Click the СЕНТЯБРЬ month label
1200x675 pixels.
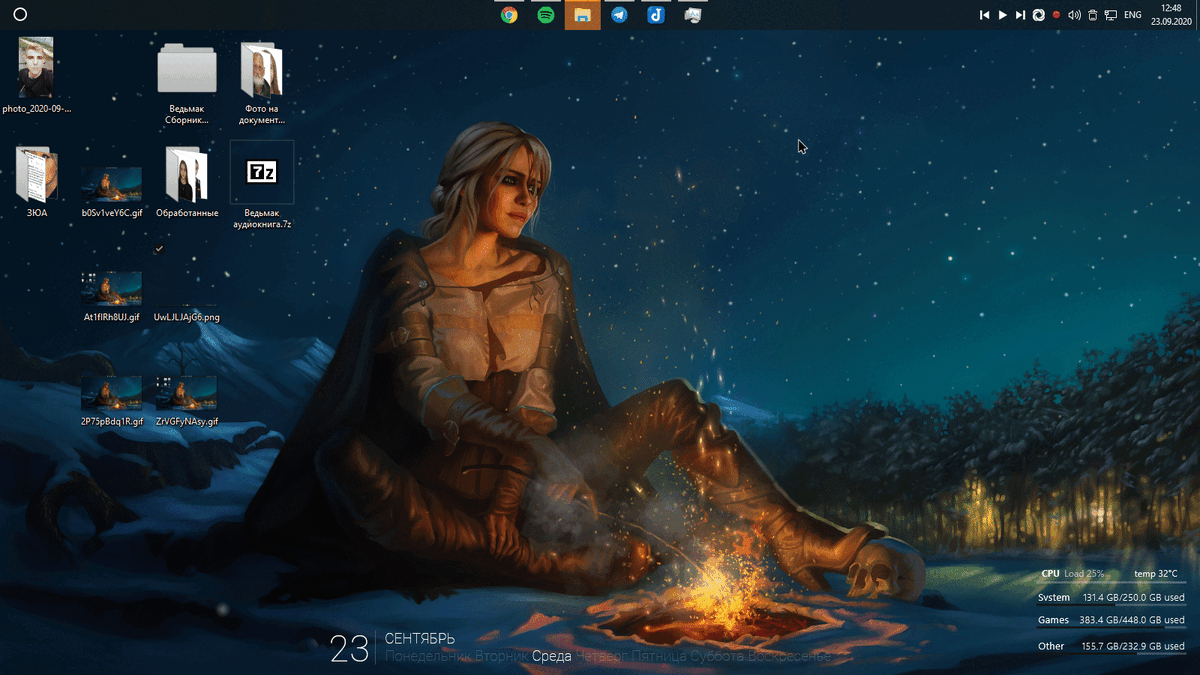point(420,638)
